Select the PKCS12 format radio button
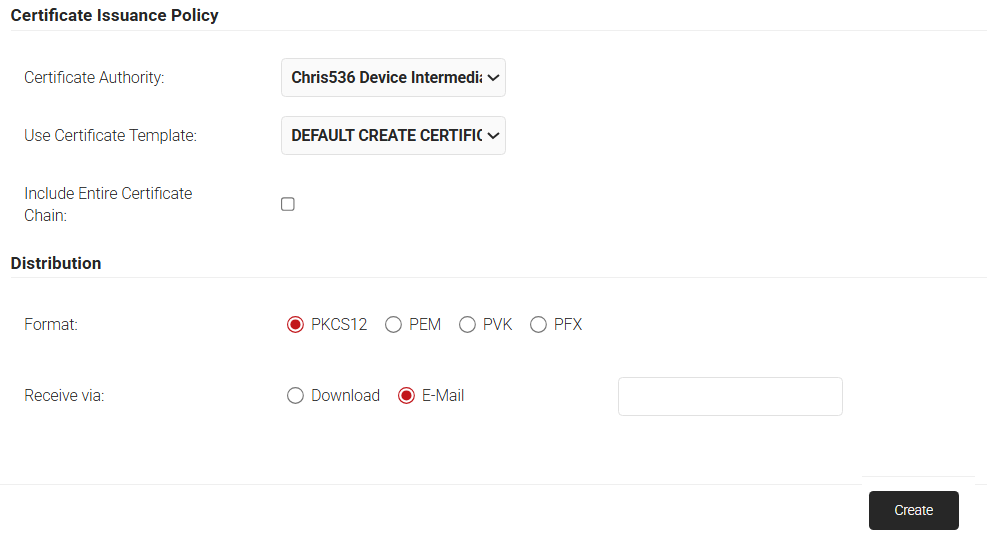987x550 pixels. click(x=295, y=324)
